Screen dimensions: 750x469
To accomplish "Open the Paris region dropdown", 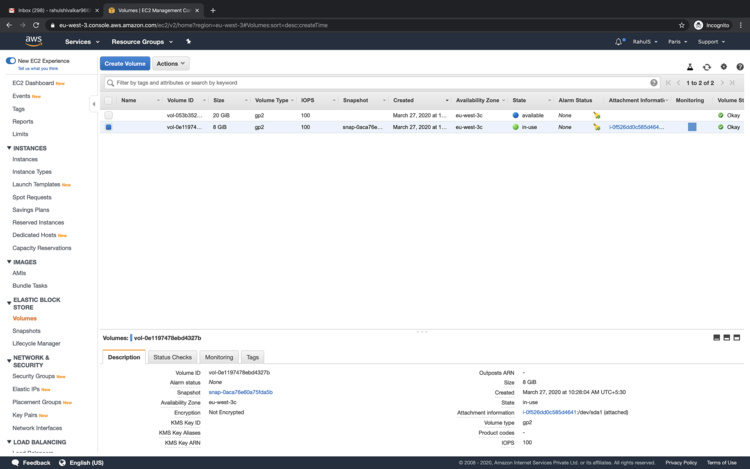I will tap(679, 42).
